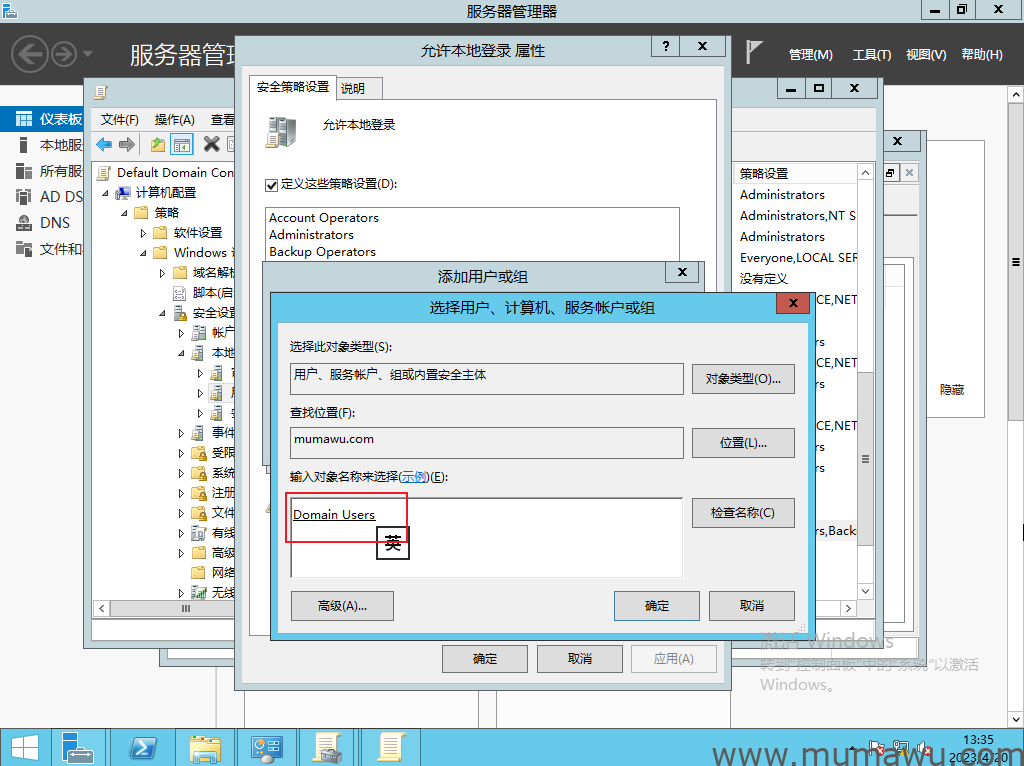Toggle the show/hide console tree toolbar icon
The image size is (1024, 766).
[181, 145]
